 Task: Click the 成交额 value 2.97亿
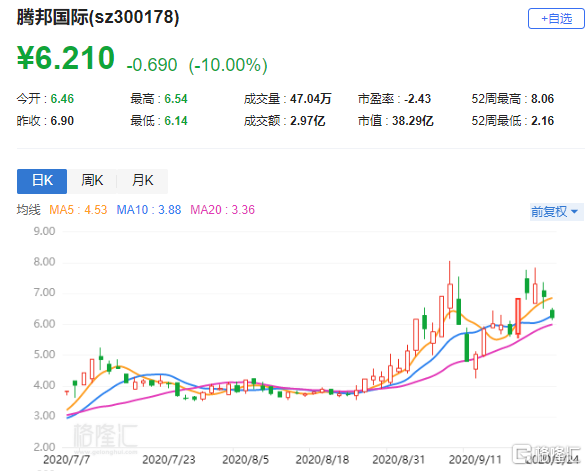pos(308,121)
